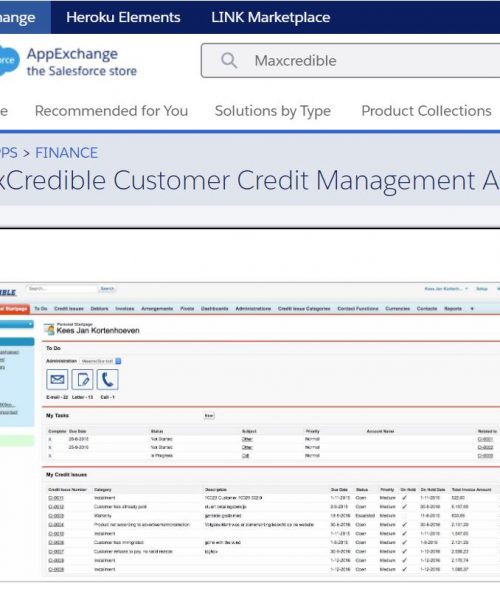Open Call subject link in My Tasks
Viewport: 500px width, 600px height.
tap(245, 456)
